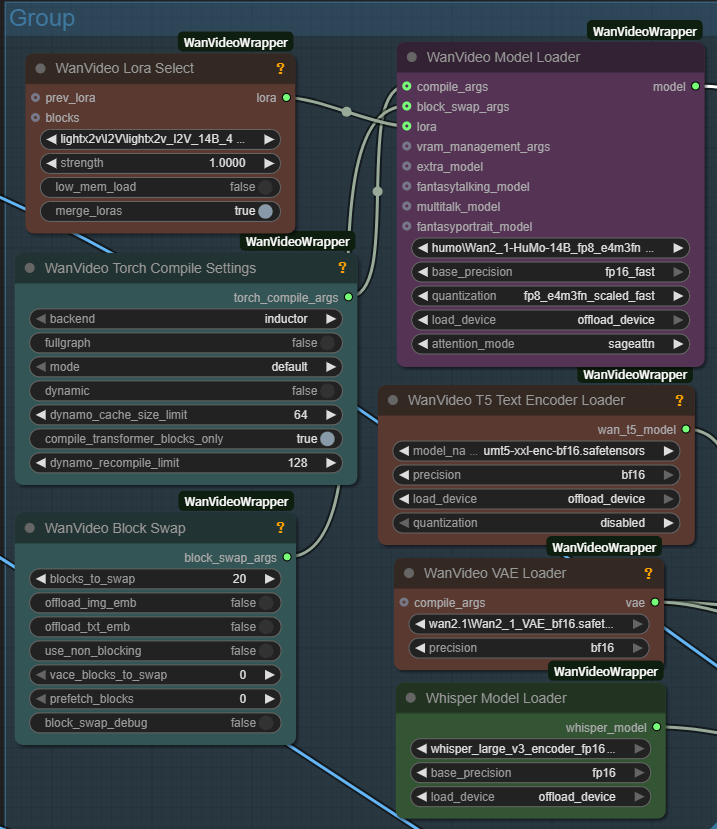Toggle compile_transformer_blocks_only switch
Screen dimensions: 717x829
coord(186,439)
